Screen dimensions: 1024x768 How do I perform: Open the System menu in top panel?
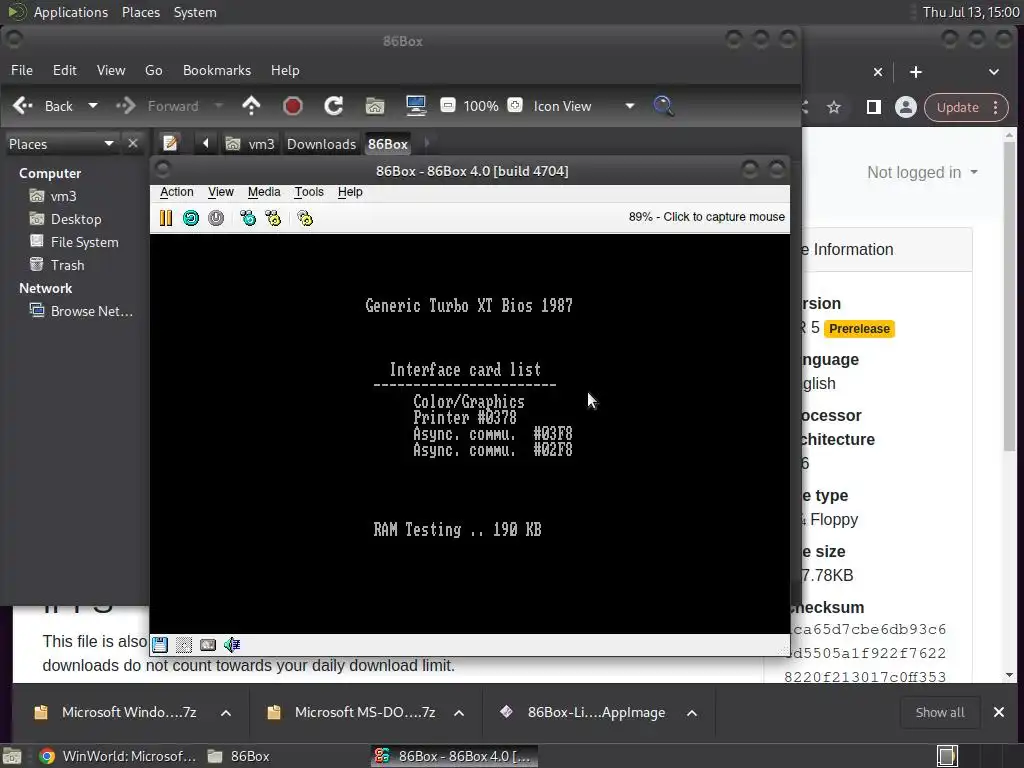tap(195, 12)
